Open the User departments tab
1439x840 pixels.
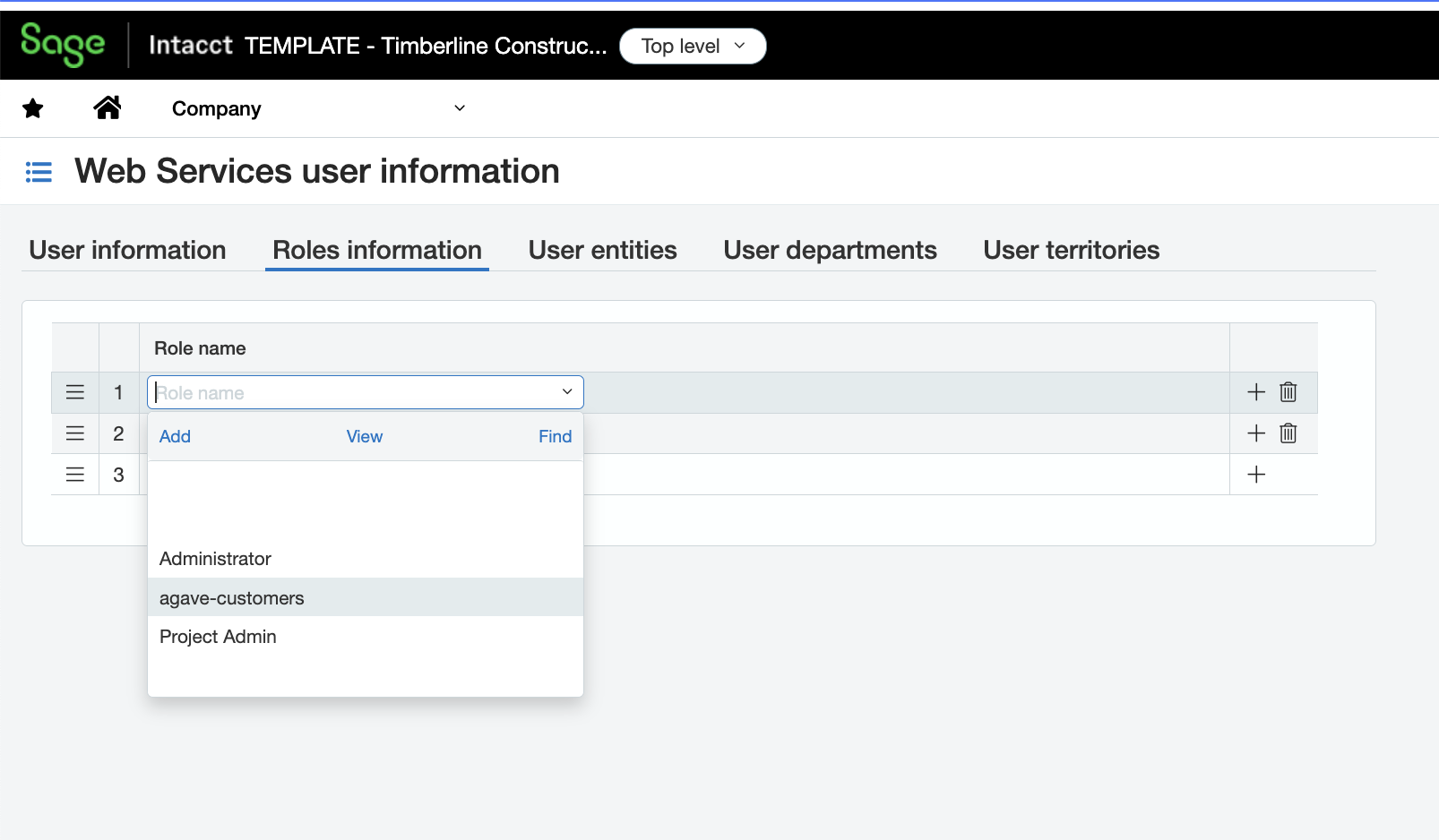(x=831, y=250)
